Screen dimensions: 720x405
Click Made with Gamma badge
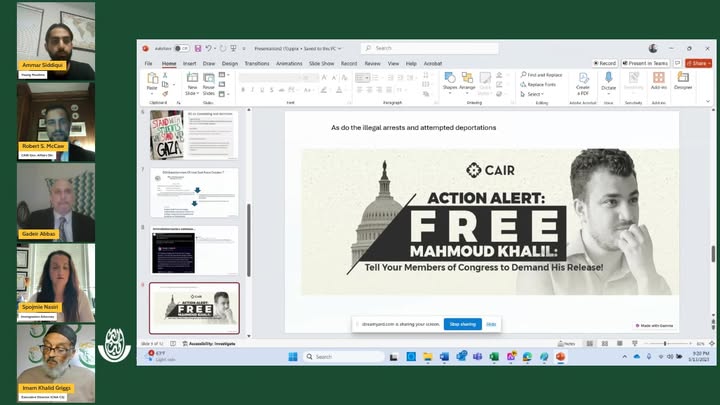point(654,326)
